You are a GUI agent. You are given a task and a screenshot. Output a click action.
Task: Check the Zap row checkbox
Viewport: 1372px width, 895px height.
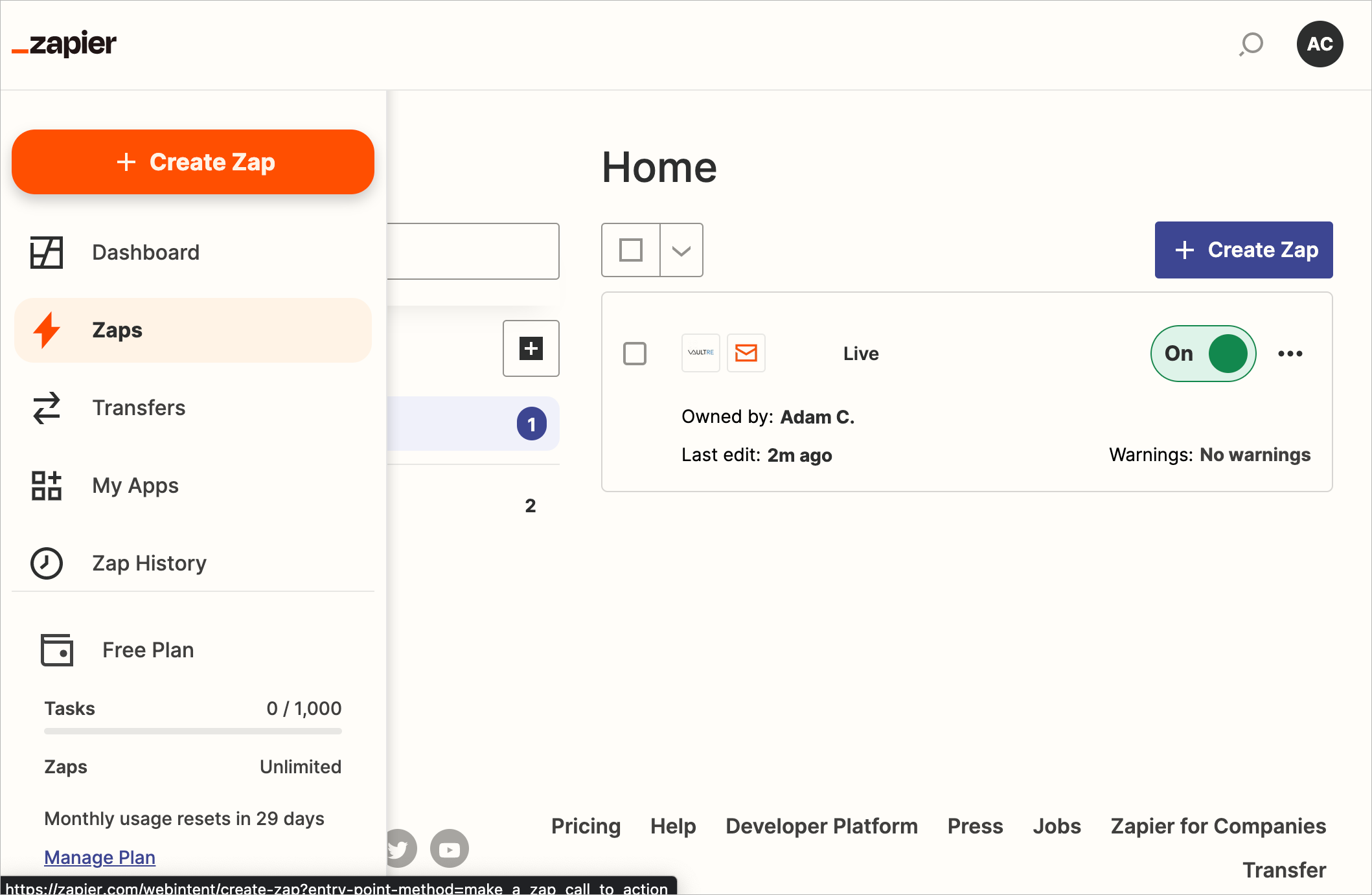(x=635, y=354)
